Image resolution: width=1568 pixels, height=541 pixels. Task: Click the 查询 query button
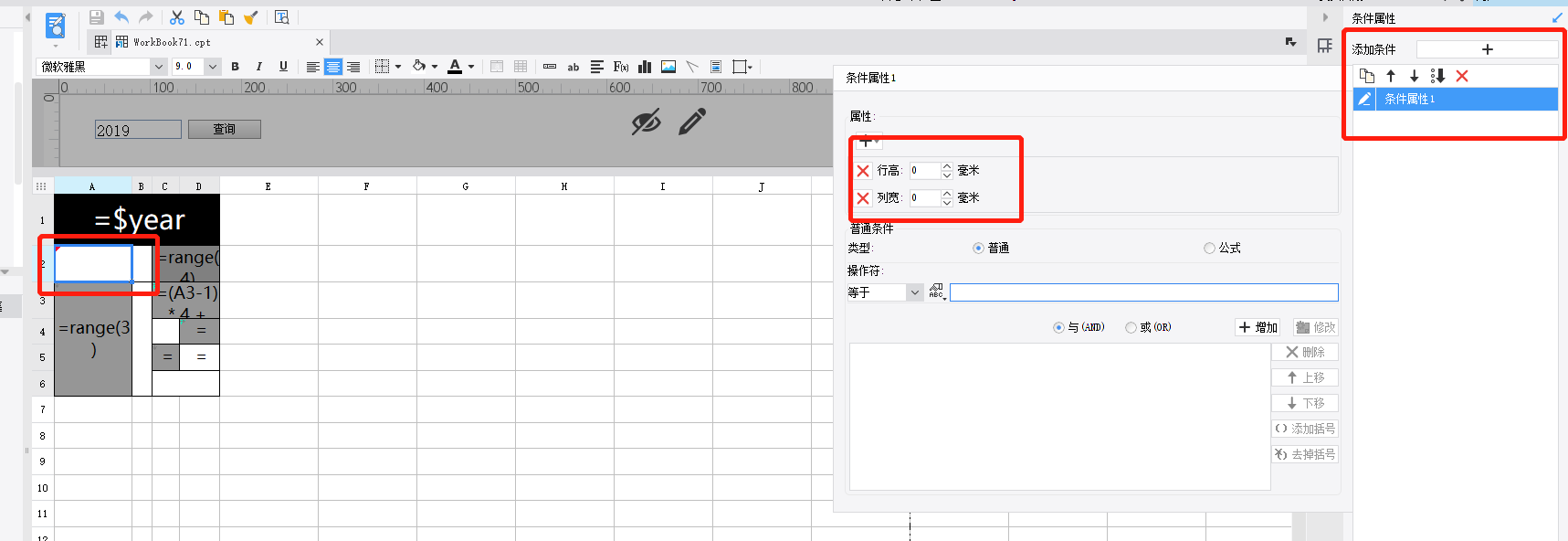coord(225,129)
